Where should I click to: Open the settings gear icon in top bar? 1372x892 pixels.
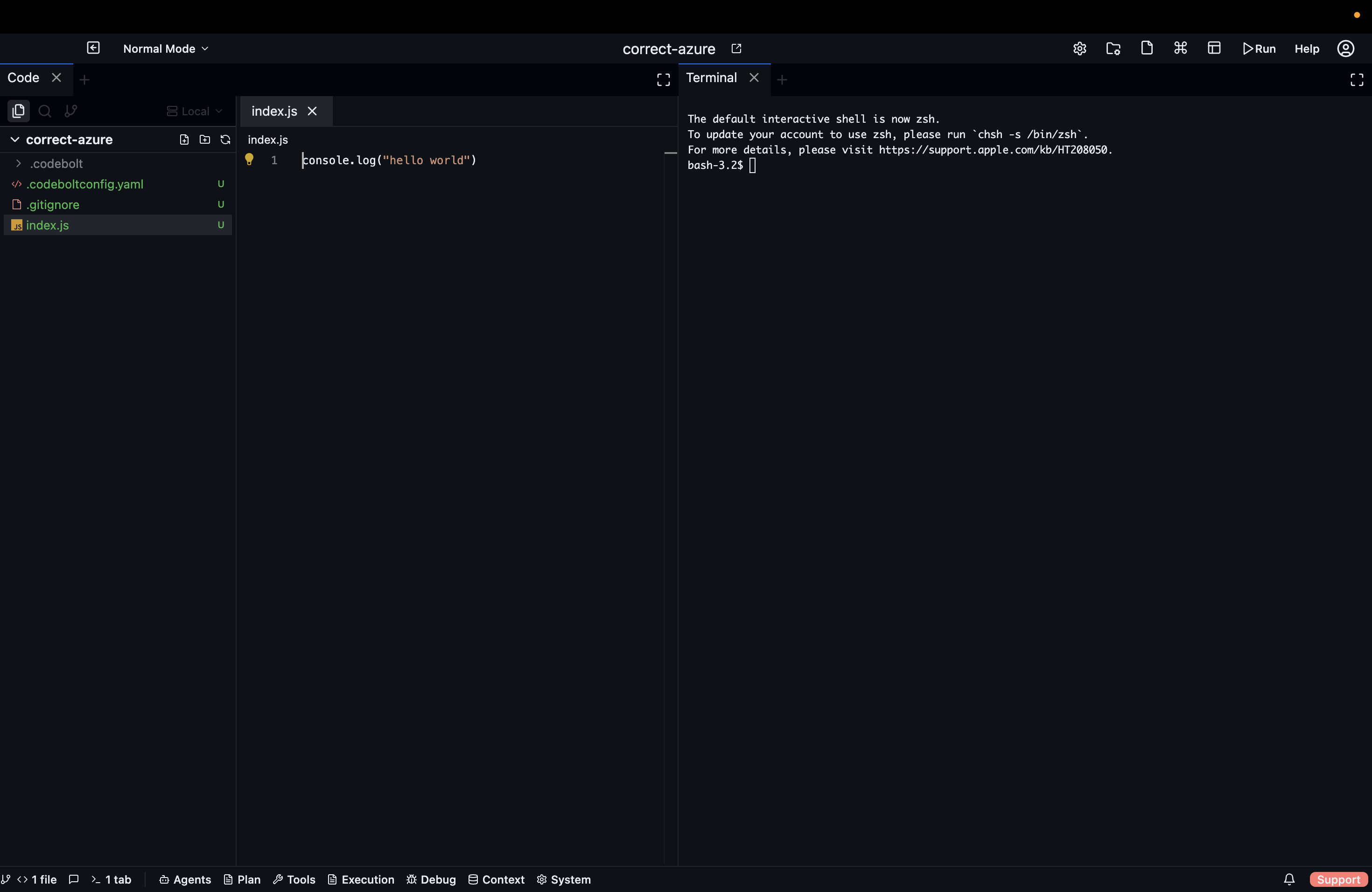pyautogui.click(x=1080, y=49)
